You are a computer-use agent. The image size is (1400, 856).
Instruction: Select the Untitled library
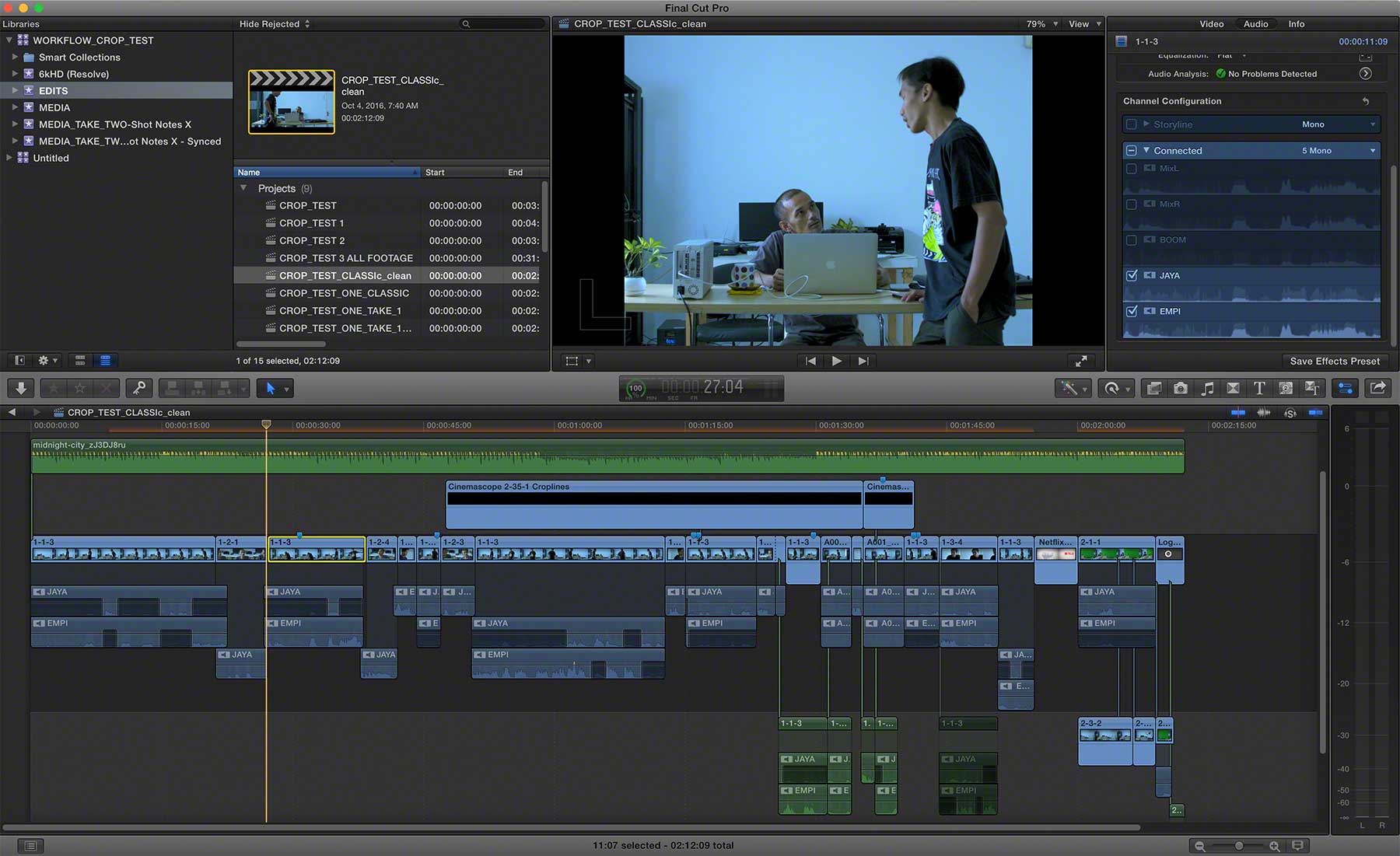tap(117, 158)
